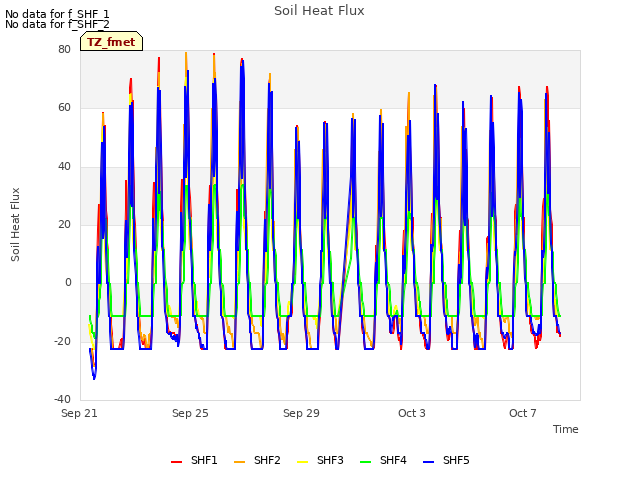Viewport: 640px width, 480px height.
Task: Click the -20 y-axis tick label
Action: click(x=62, y=341)
